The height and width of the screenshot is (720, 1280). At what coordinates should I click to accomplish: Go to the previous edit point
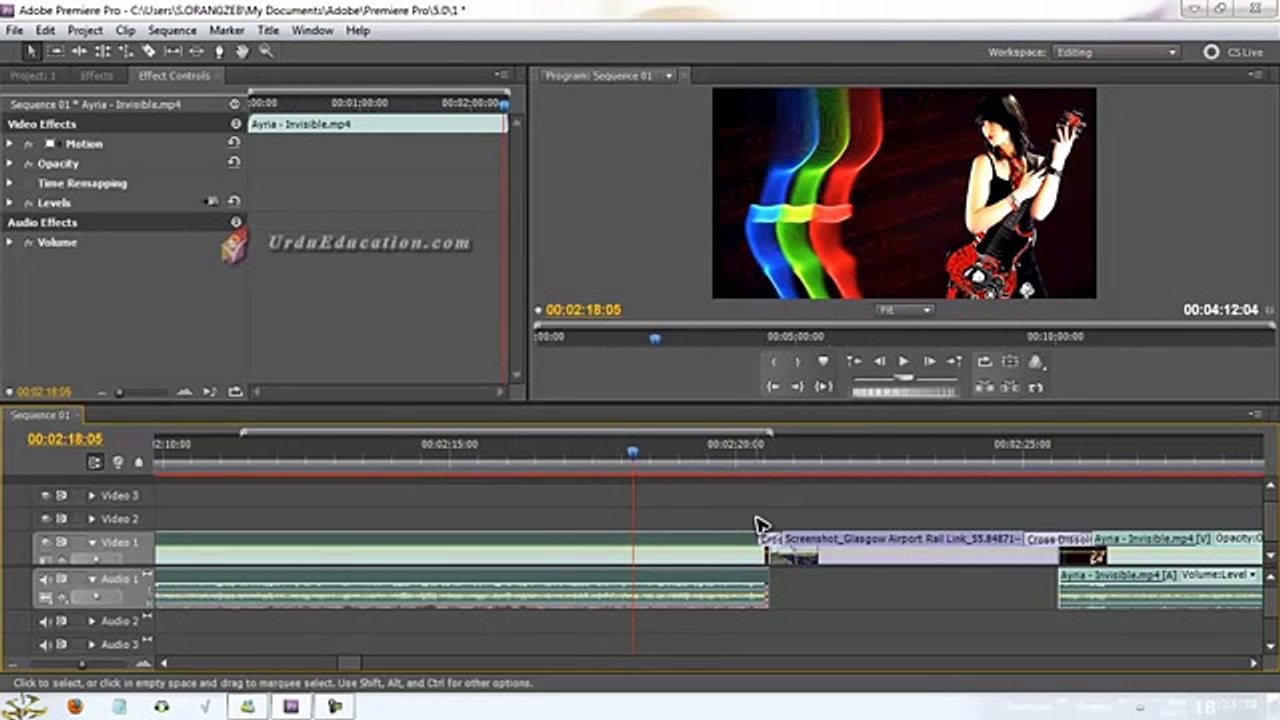pos(854,362)
